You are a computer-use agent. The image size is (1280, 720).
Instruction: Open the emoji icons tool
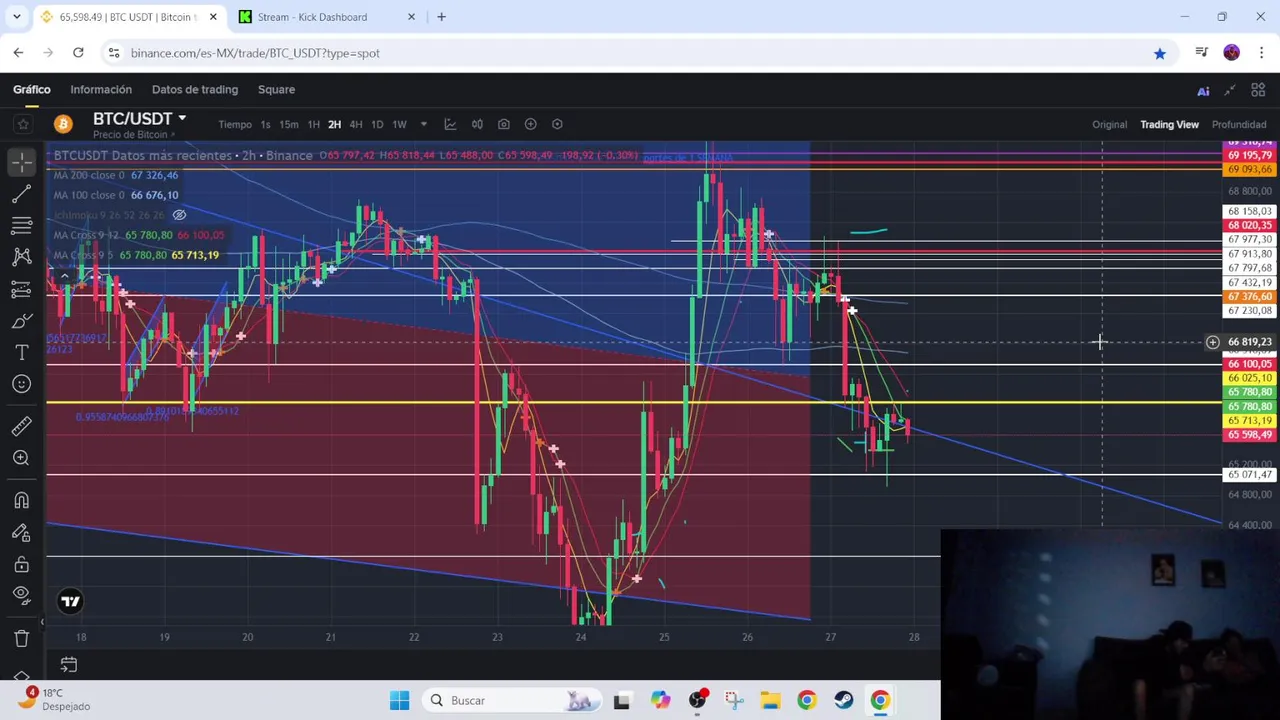[22, 384]
